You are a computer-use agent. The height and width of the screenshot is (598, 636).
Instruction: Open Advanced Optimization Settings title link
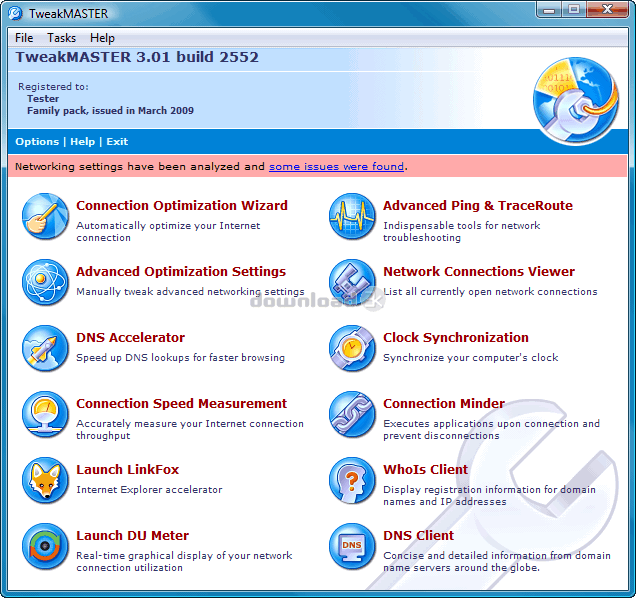click(181, 271)
